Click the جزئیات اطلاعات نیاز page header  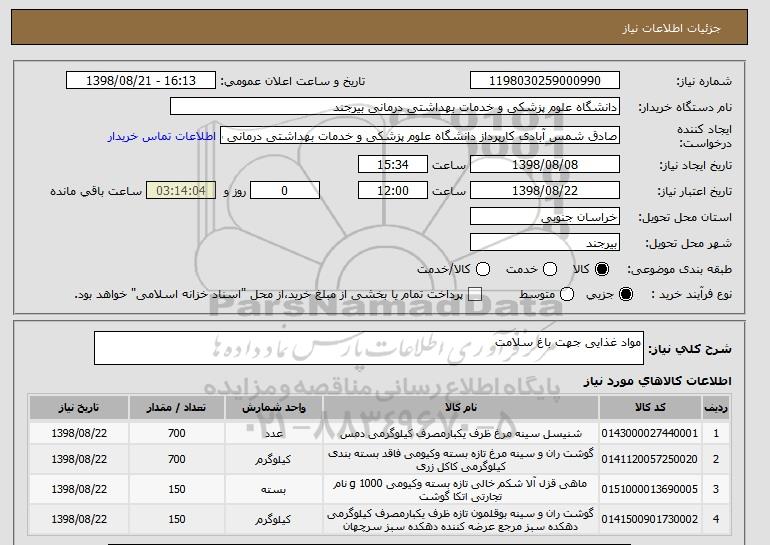(x=671, y=28)
